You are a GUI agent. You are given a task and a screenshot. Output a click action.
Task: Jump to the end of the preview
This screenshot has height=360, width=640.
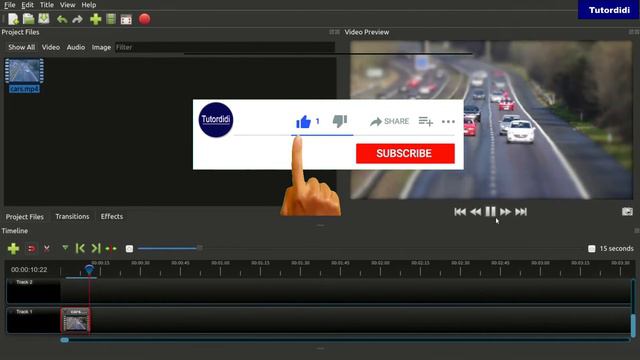point(521,211)
